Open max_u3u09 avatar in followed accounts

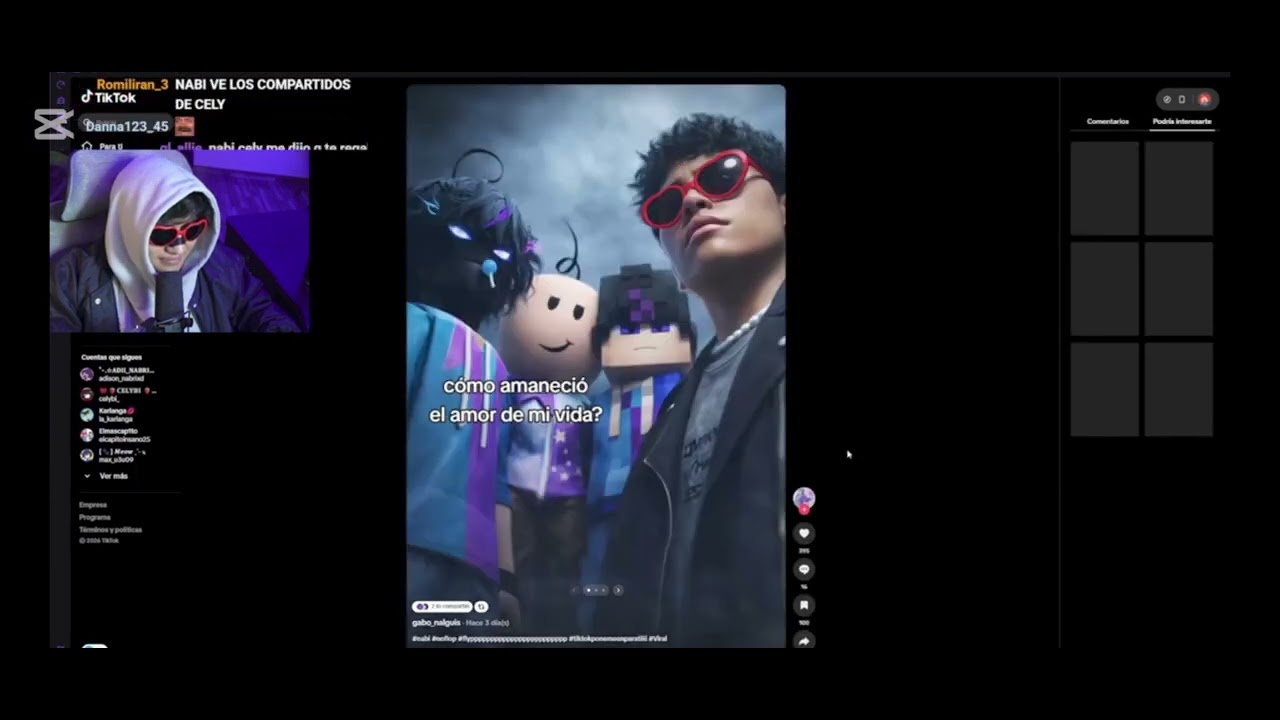click(87, 455)
